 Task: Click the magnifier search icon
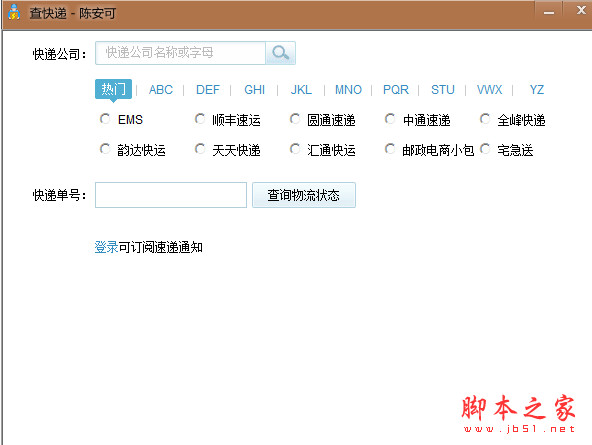tap(281, 53)
